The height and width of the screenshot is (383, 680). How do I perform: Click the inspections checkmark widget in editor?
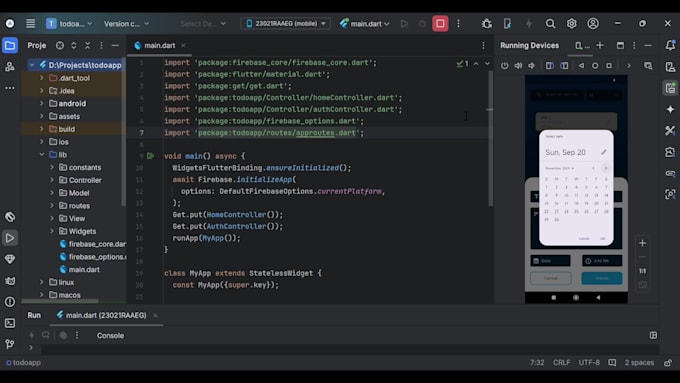(x=463, y=64)
